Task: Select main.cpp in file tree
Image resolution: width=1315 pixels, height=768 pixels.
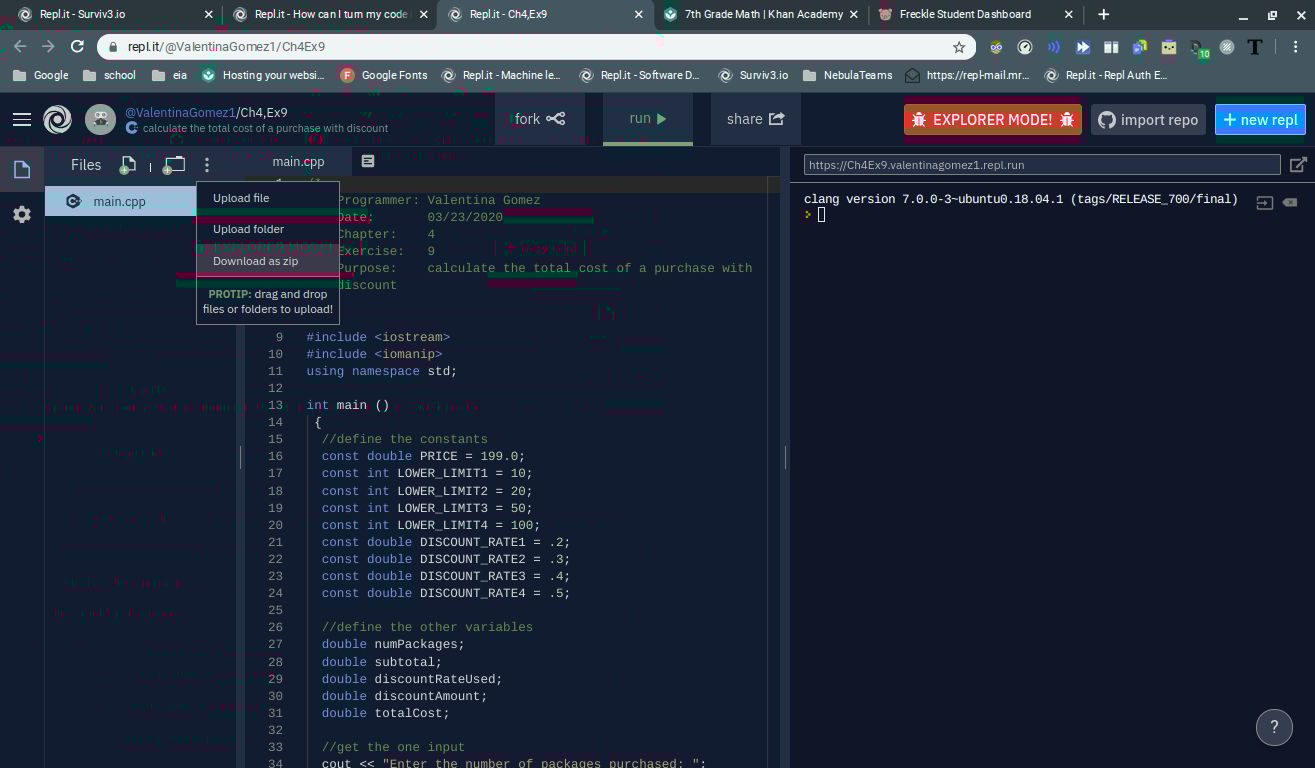Action: tap(120, 201)
